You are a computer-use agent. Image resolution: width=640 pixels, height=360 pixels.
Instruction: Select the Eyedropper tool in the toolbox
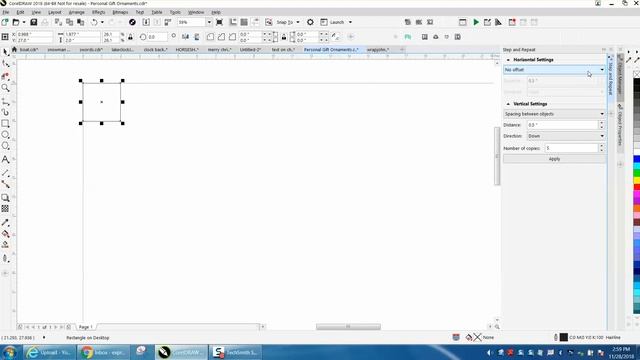coord(5,223)
